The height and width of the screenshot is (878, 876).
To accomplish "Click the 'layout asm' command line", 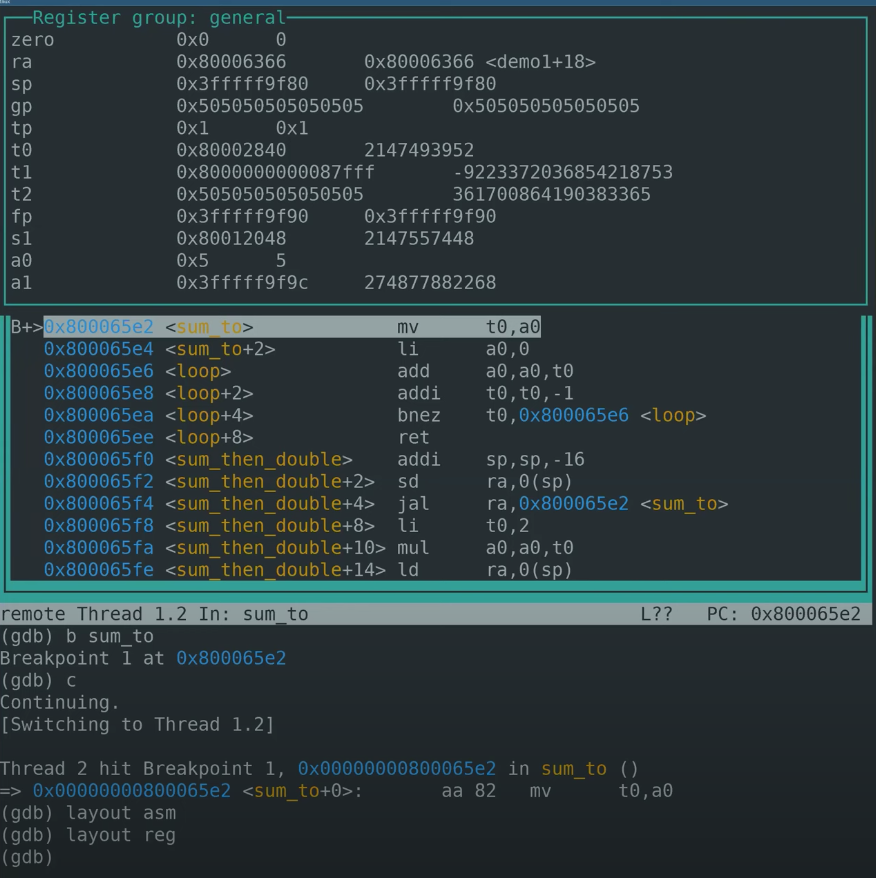I will (109, 813).
